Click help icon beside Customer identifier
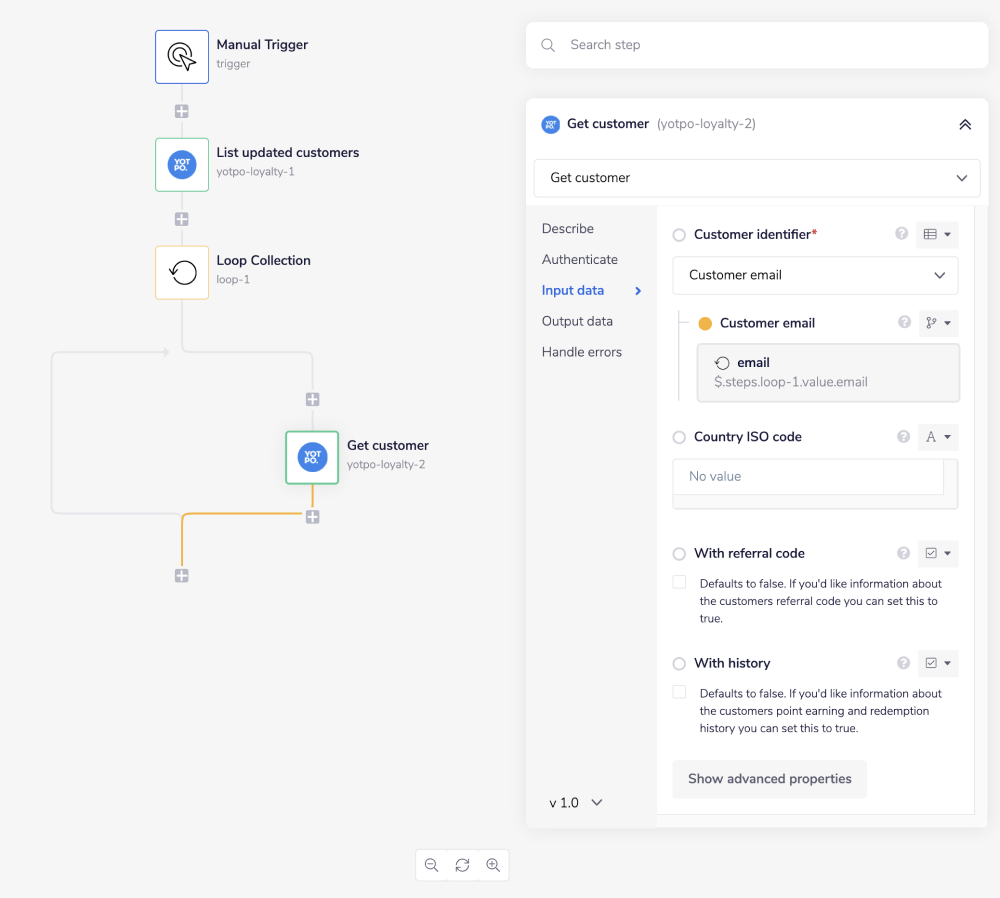1000x898 pixels. (x=901, y=234)
